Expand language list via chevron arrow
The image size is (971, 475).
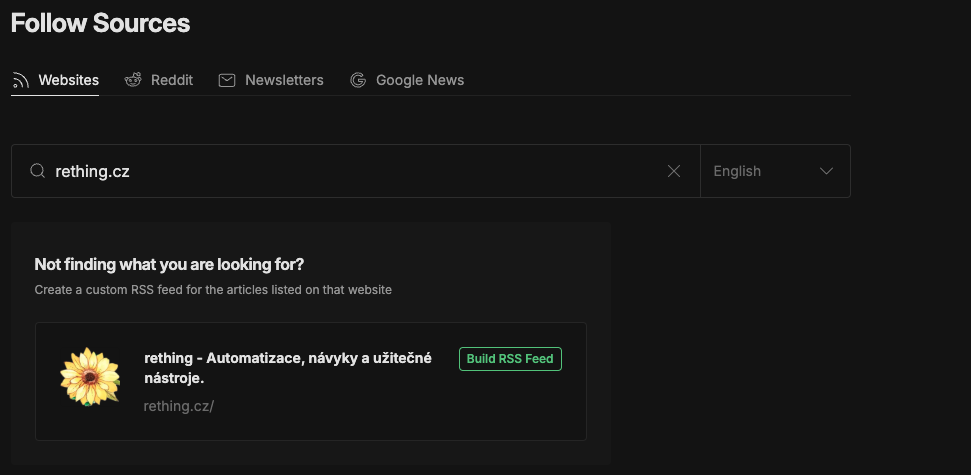coord(826,171)
